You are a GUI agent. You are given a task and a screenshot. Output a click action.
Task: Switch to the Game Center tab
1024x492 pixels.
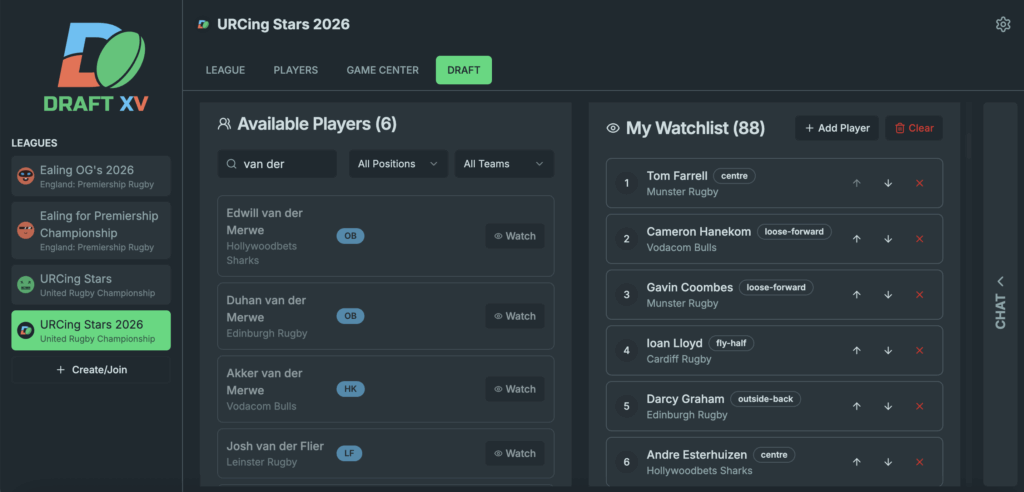[x=382, y=70]
